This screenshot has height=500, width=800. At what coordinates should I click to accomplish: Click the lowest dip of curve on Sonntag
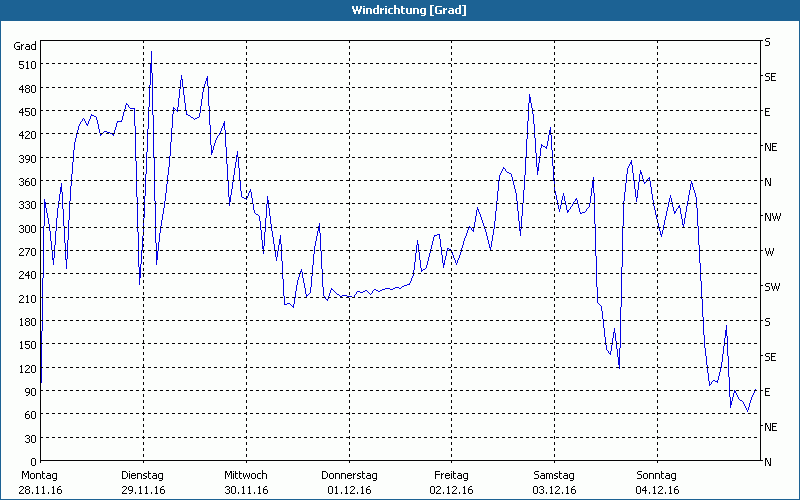coord(748,411)
